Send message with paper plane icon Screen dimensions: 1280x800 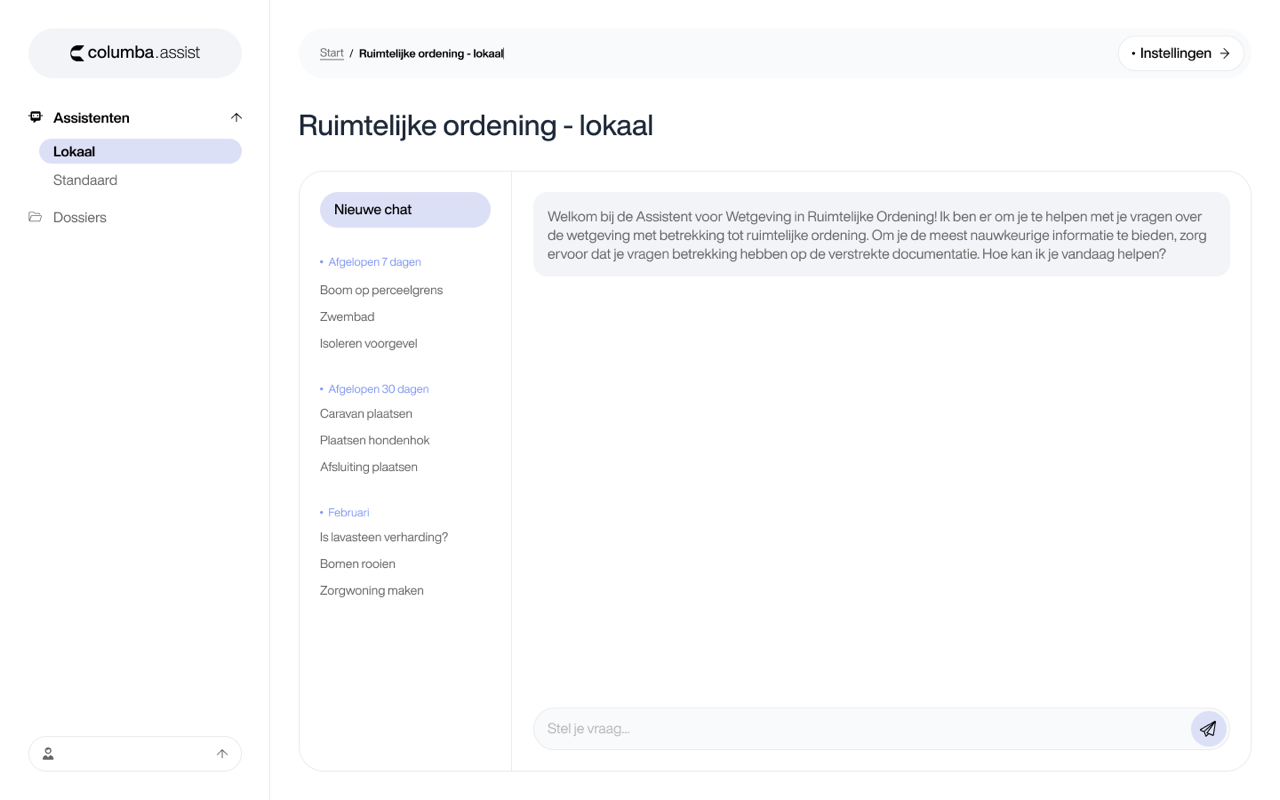tap(1208, 729)
